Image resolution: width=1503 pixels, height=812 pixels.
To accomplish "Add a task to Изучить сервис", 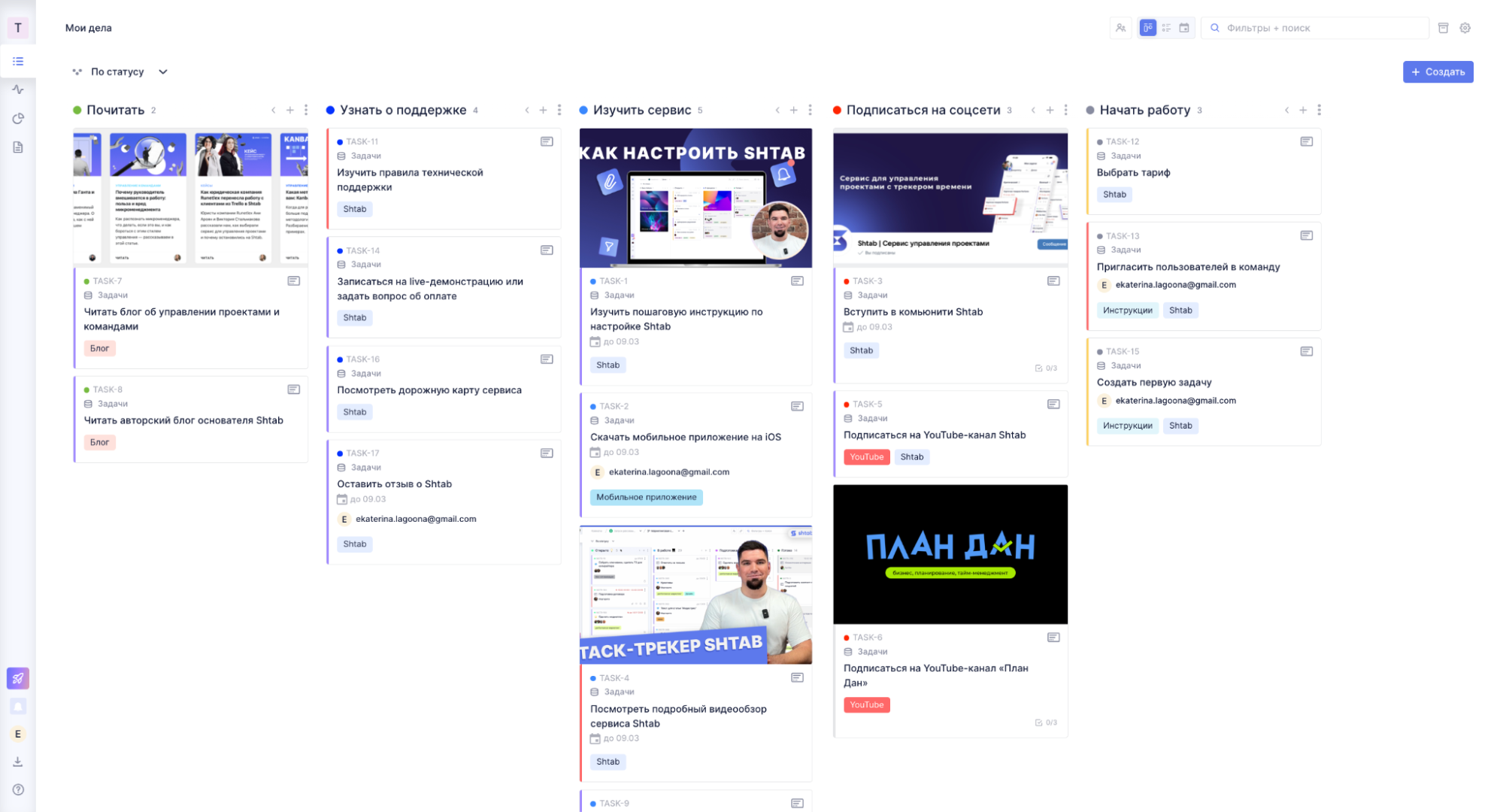I will pyautogui.click(x=793, y=110).
